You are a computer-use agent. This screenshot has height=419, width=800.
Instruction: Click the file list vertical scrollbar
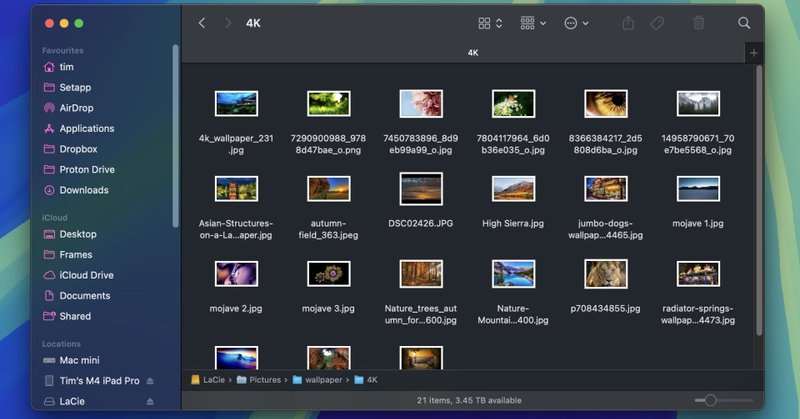click(x=759, y=200)
